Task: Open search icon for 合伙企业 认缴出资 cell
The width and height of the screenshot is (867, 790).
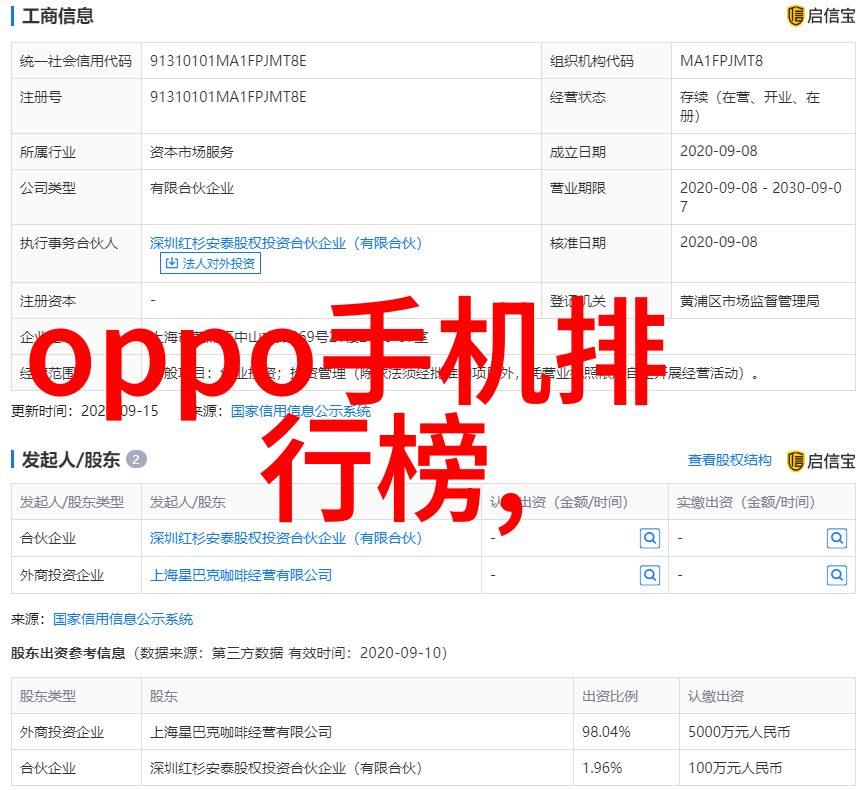Action: [650, 538]
